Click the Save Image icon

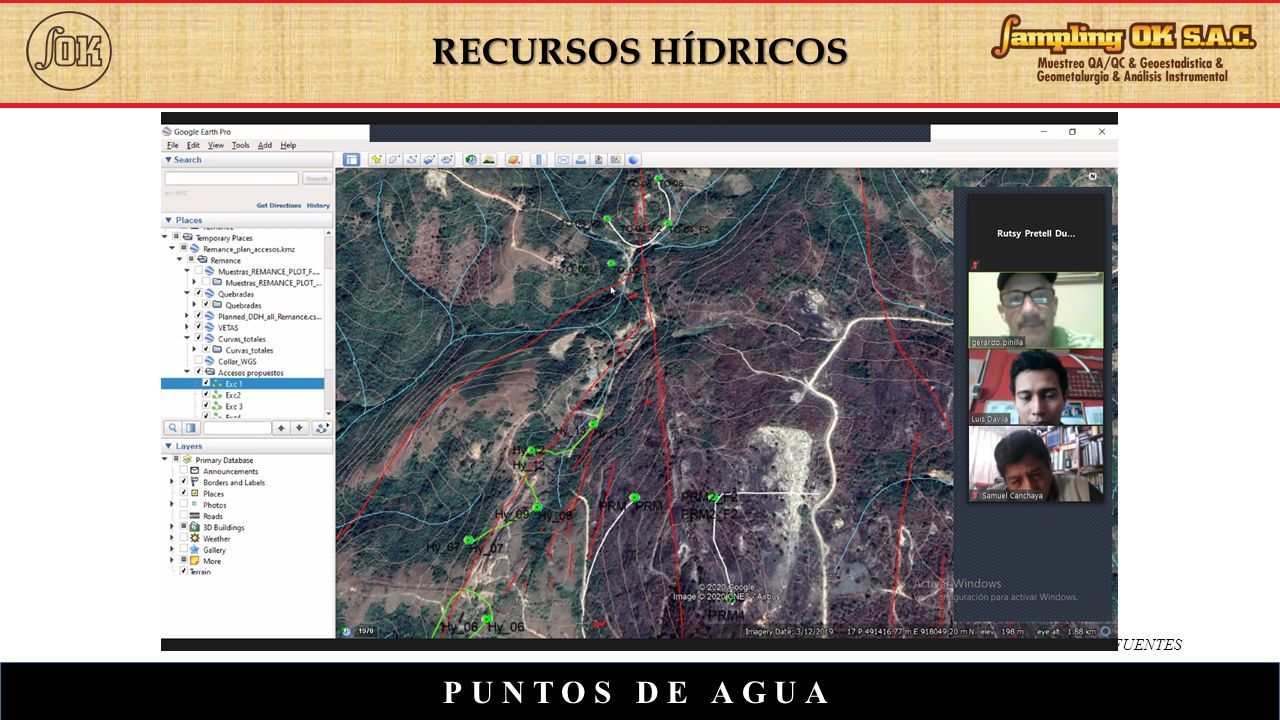pos(599,159)
